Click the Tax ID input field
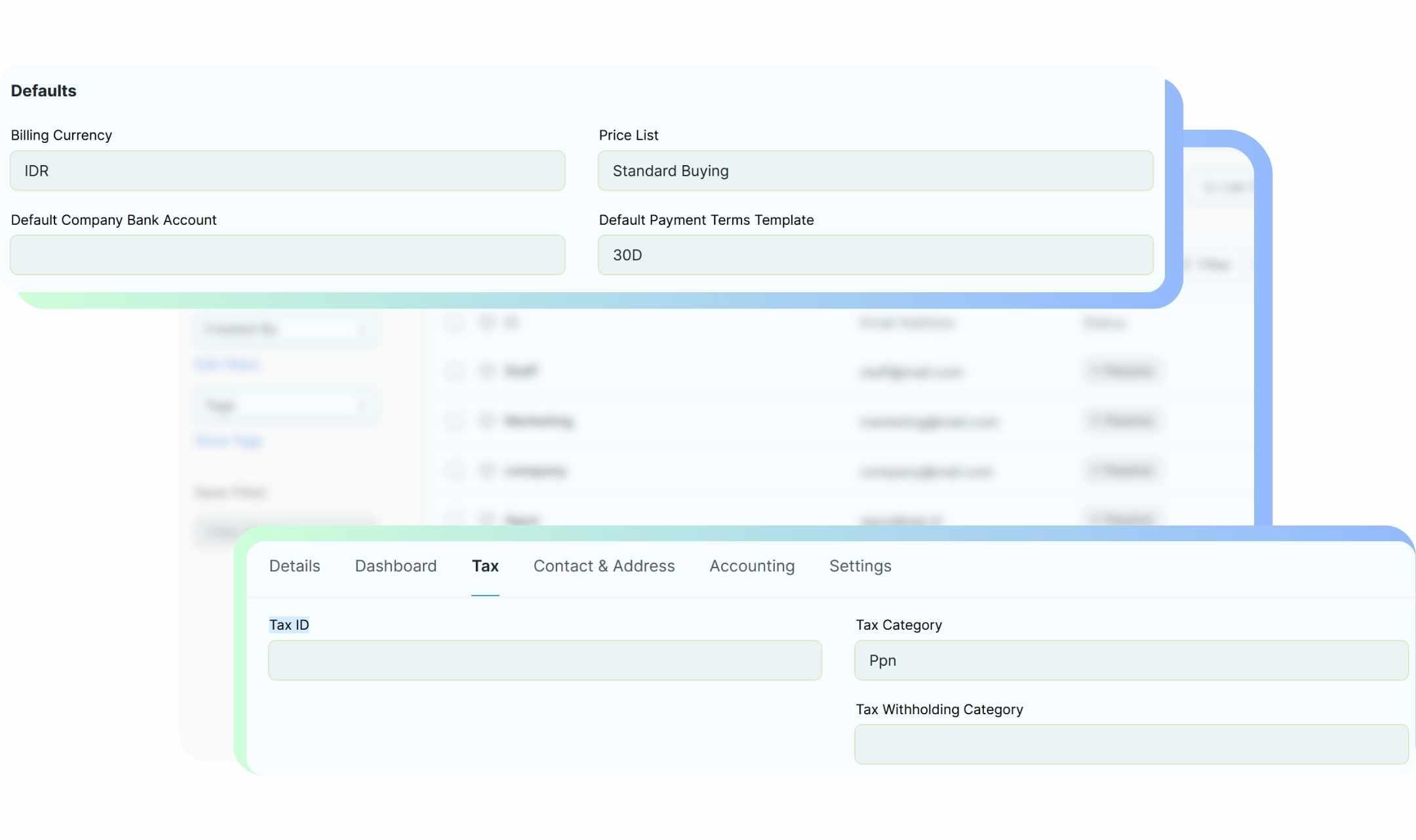Image resolution: width=1416 pixels, height=840 pixels. tap(544, 660)
